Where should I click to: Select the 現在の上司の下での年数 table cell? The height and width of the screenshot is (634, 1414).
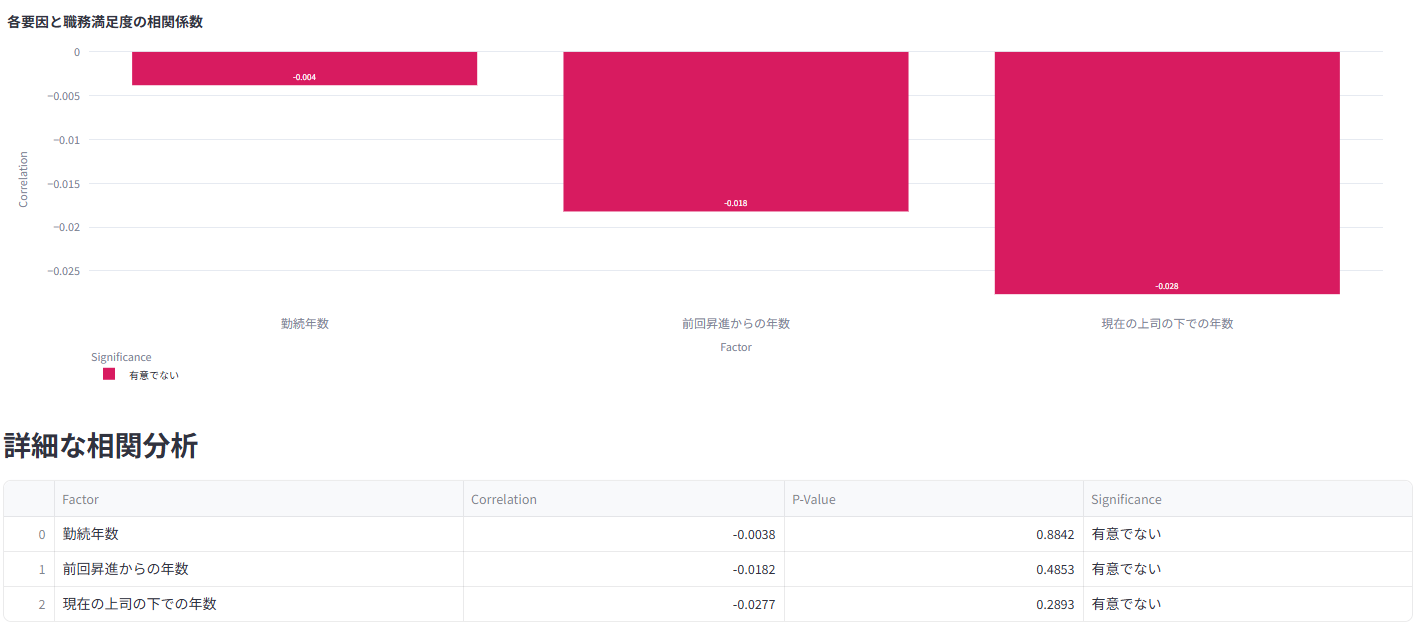[x=259, y=604]
